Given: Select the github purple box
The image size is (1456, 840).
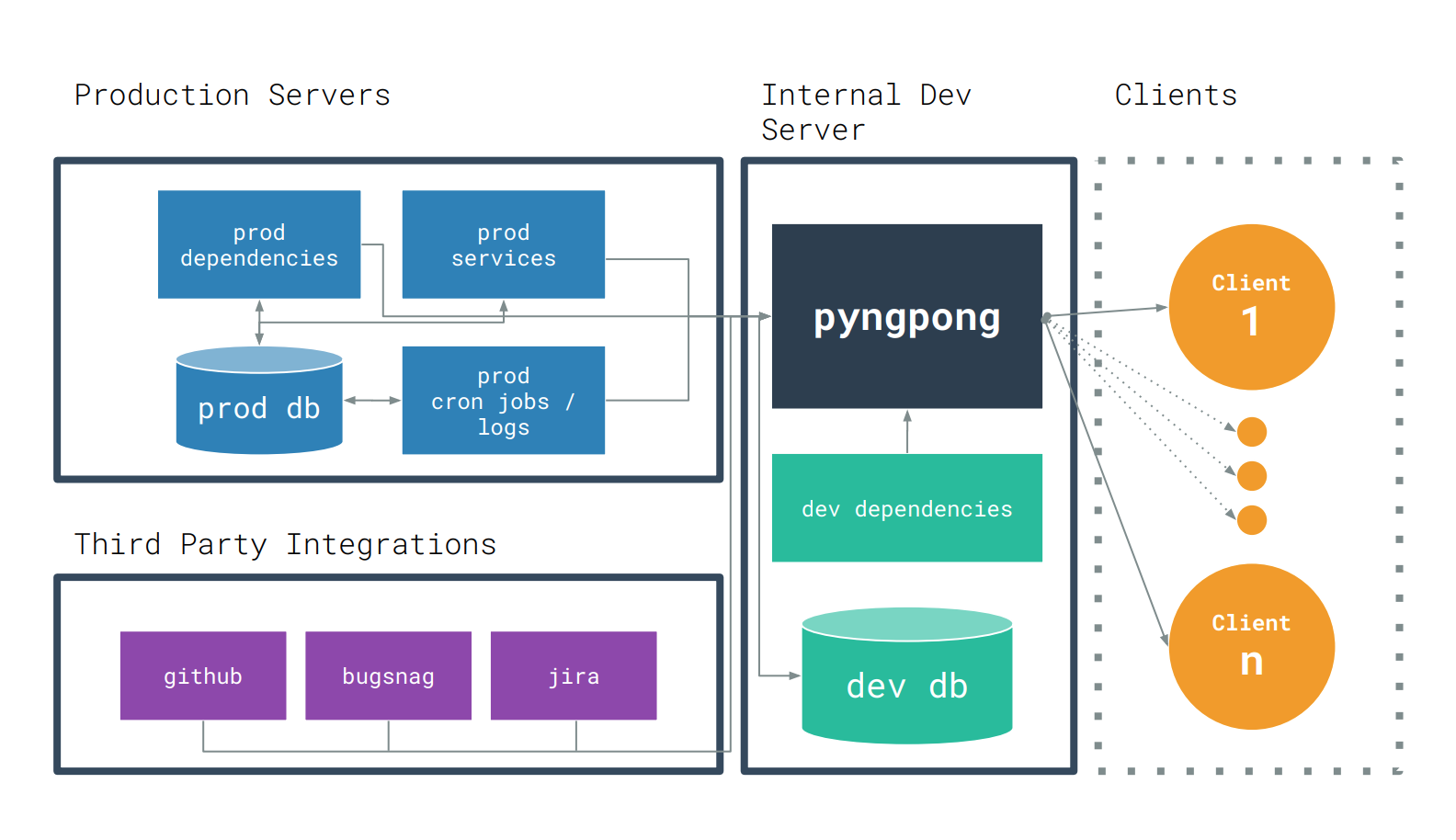Looking at the screenshot, I should click(x=203, y=675).
